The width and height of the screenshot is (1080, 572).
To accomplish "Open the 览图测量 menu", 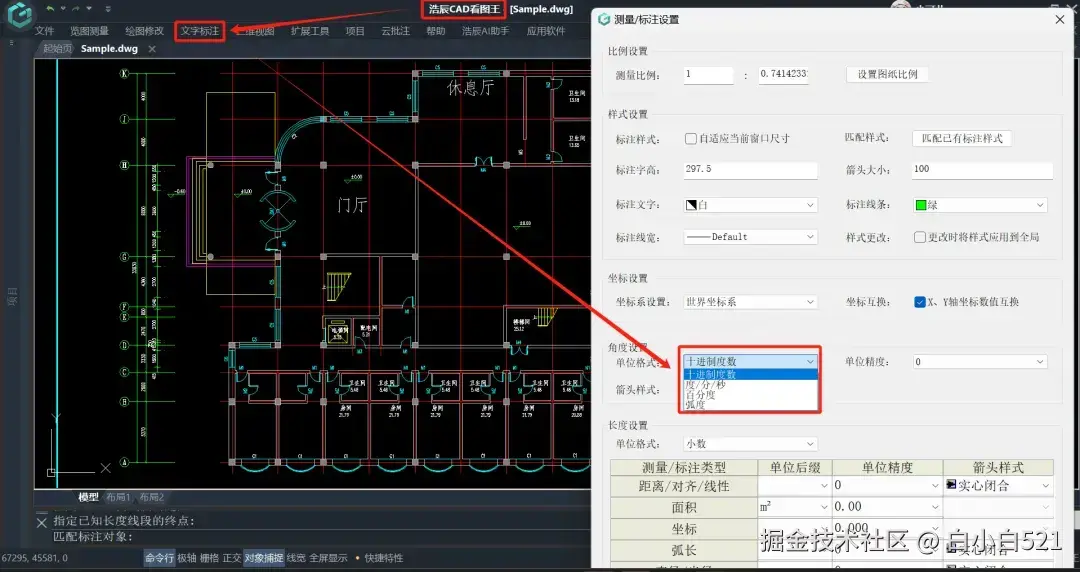I will pyautogui.click(x=90, y=31).
